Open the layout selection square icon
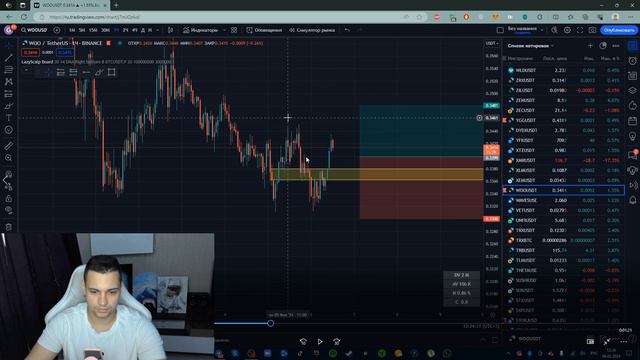The width and height of the screenshot is (640, 360). tap(500, 30)
